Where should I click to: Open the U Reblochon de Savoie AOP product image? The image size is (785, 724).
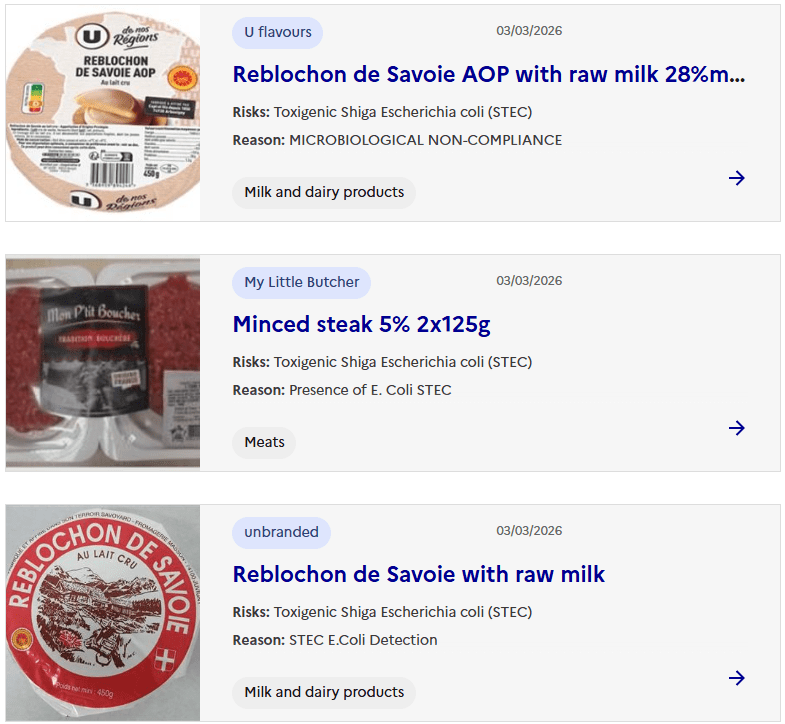[x=103, y=113]
